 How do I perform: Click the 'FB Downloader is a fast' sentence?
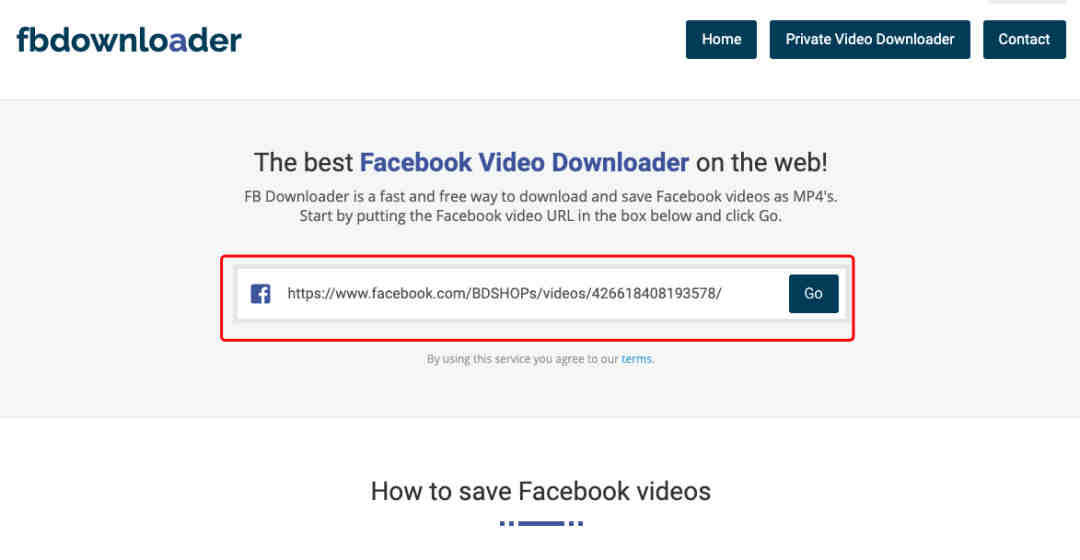tap(540, 196)
